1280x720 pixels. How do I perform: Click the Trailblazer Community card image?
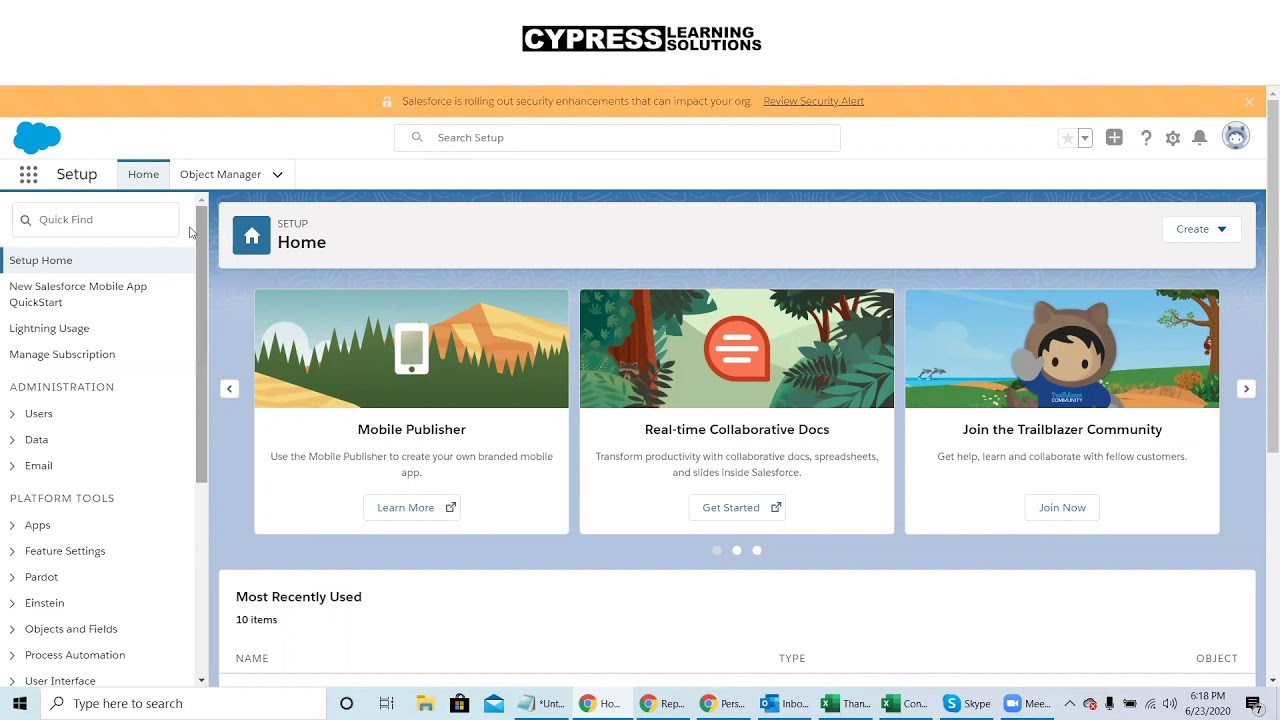[1062, 349]
